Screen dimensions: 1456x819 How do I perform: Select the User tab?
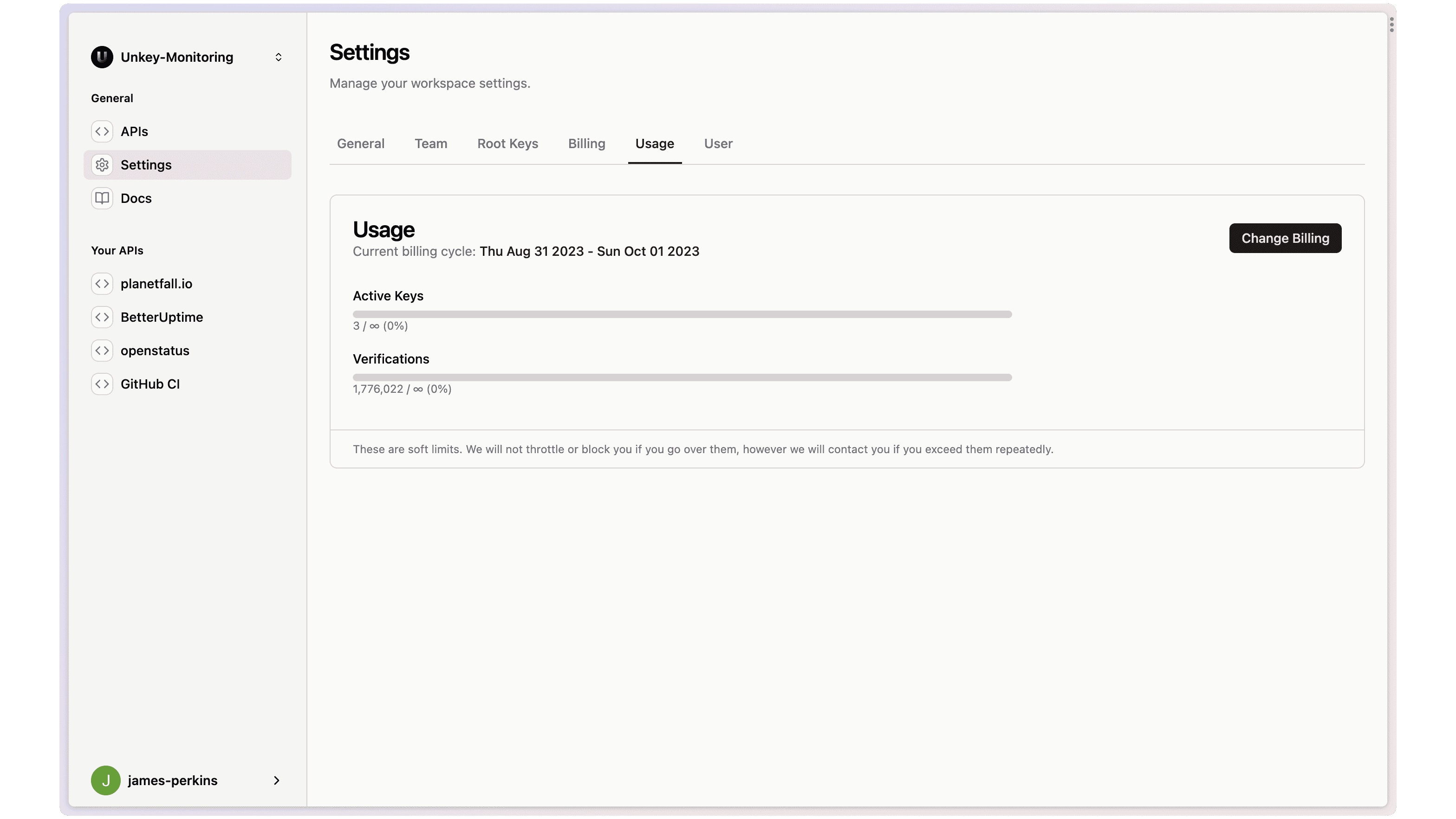[718, 143]
